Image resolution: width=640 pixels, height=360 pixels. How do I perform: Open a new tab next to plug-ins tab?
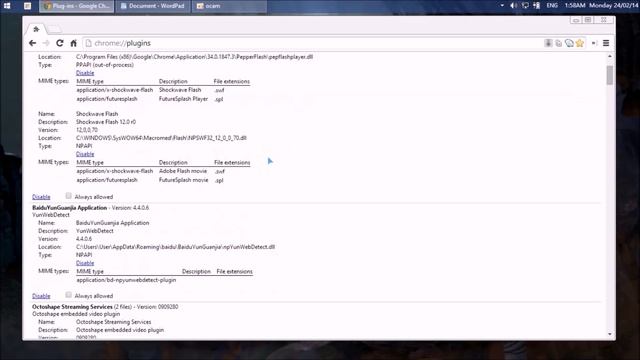coord(55,29)
